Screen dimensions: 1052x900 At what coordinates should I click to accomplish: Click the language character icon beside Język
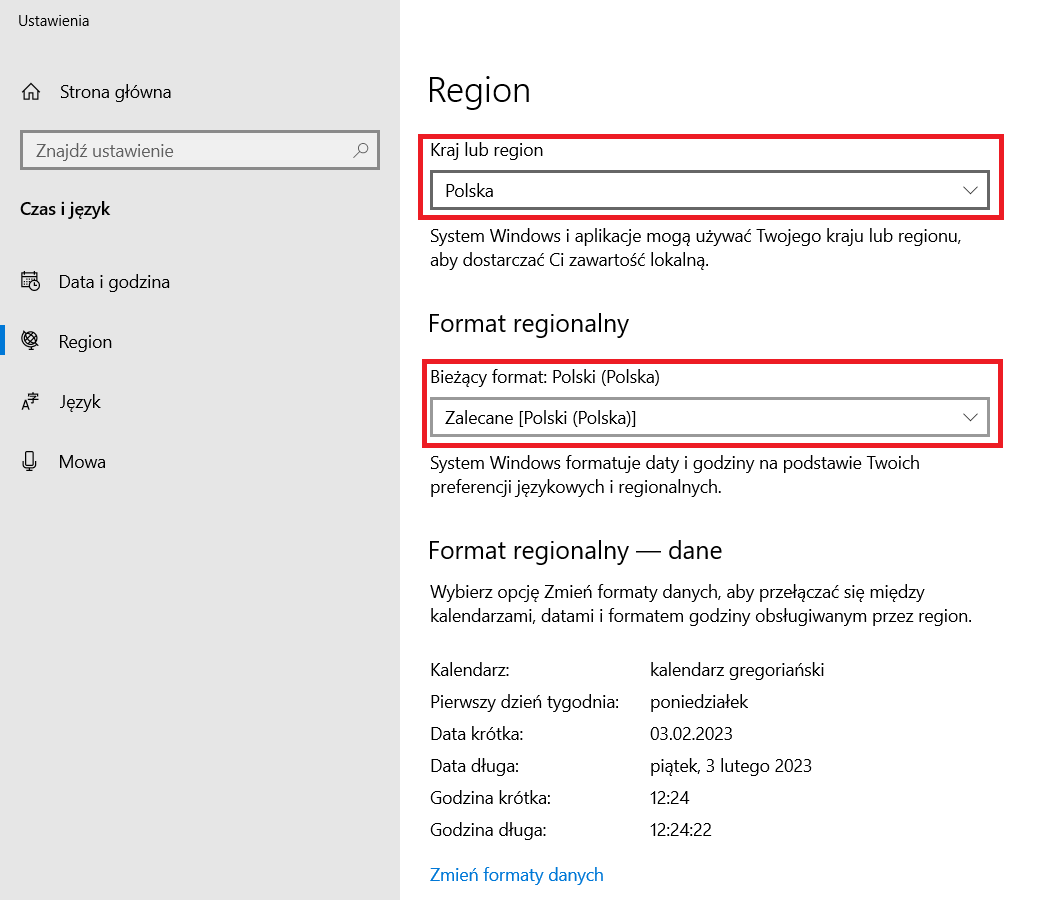[x=30, y=402]
